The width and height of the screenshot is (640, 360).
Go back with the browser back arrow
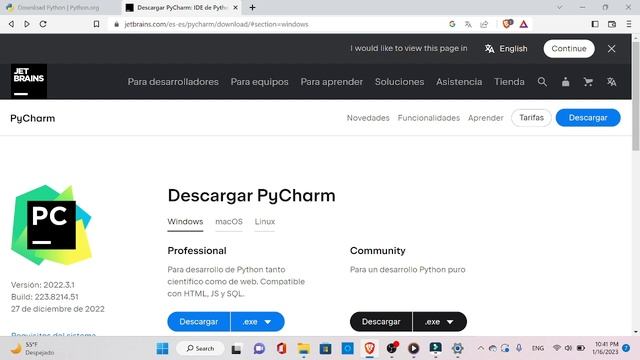click(x=11, y=24)
